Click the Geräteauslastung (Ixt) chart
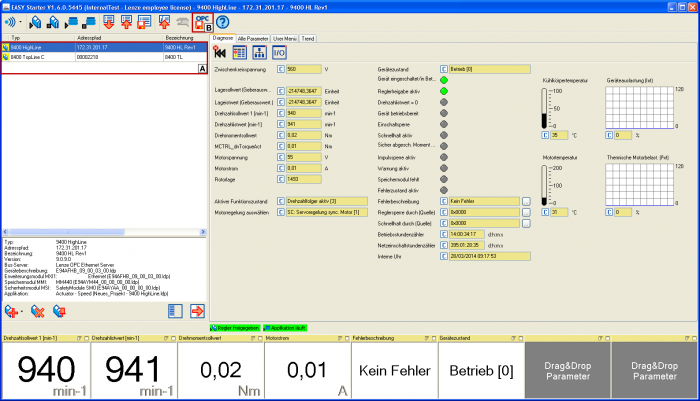Image resolution: width=700 pixels, height=401 pixels. 639,108
